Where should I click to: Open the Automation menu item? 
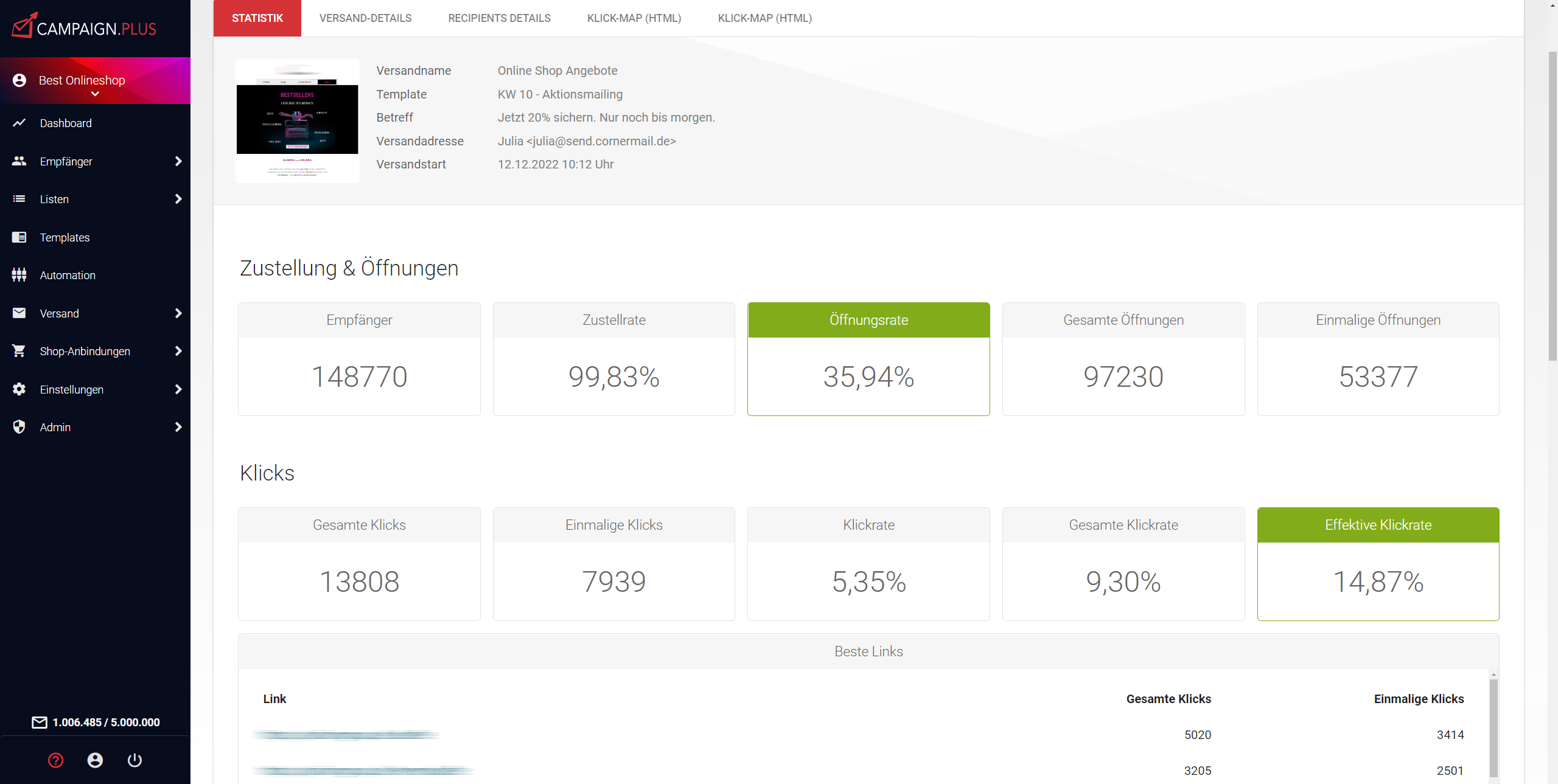68,275
